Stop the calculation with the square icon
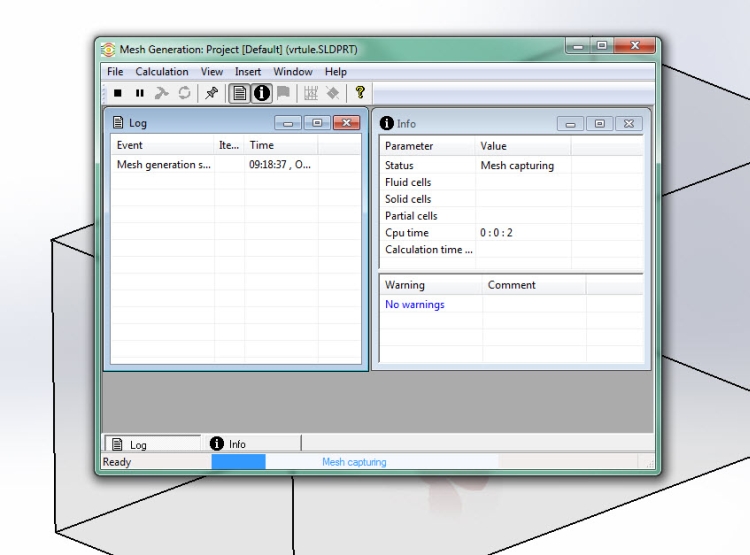This screenshot has width=750, height=555. 118,93
